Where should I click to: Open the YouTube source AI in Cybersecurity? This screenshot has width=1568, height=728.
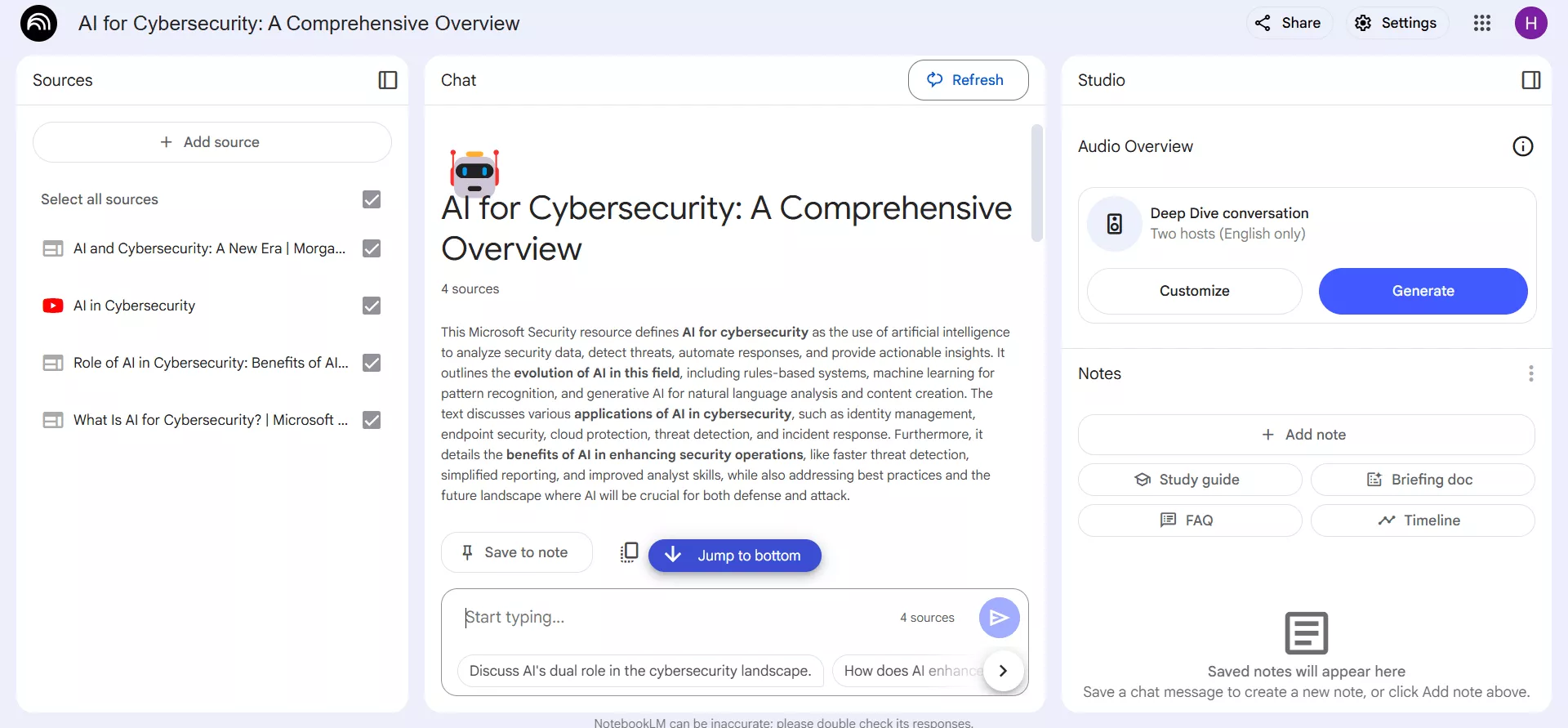pos(135,306)
